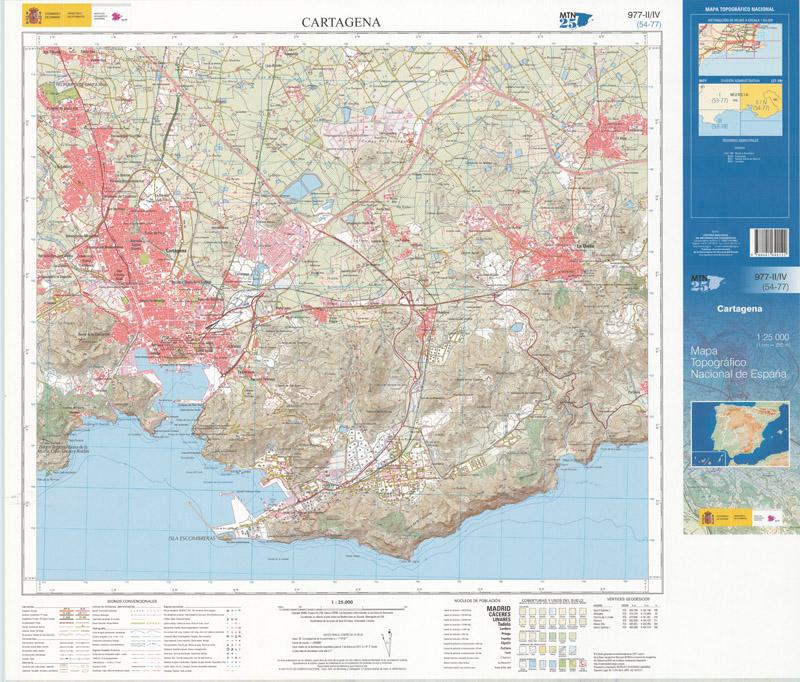This screenshot has height=682, width=800.
Task: Click the barcode on the blue cover panel
Action: click(x=768, y=240)
